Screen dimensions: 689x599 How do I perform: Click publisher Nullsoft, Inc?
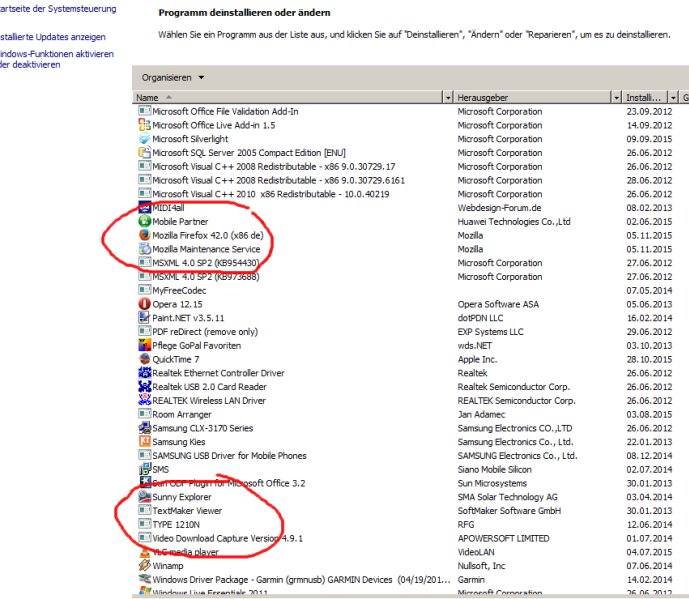tap(481, 566)
